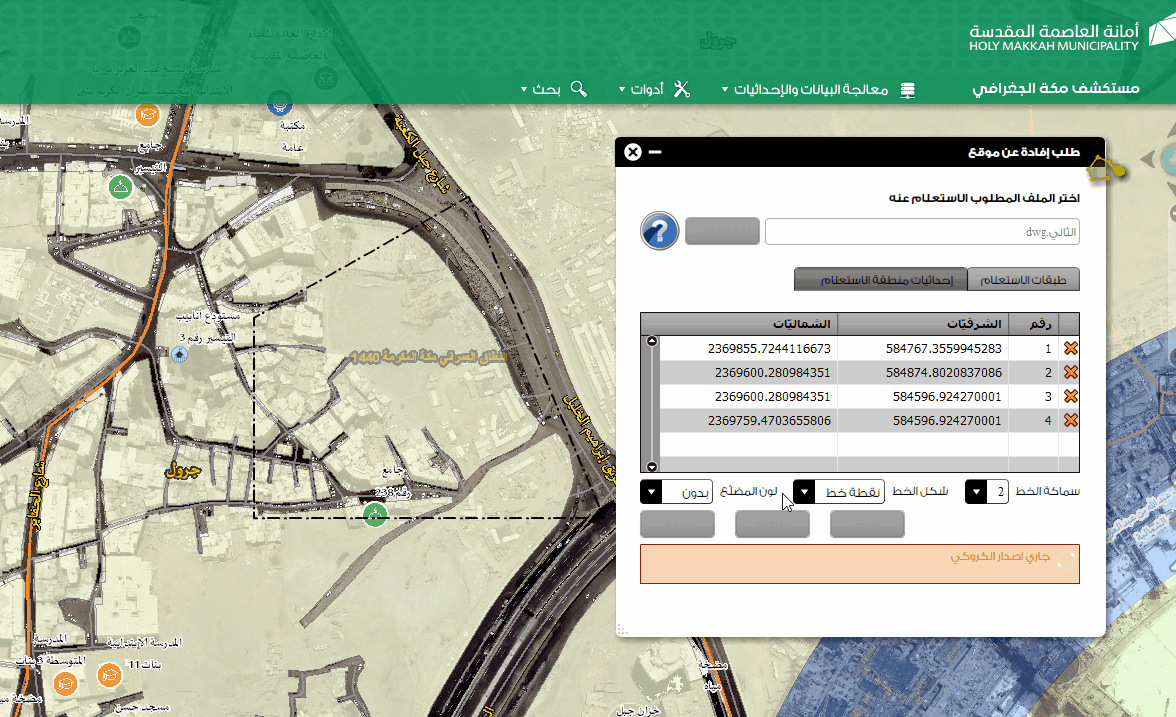Click the tools wrench-screwdriver icon
1176x717 pixels.
tap(681, 89)
